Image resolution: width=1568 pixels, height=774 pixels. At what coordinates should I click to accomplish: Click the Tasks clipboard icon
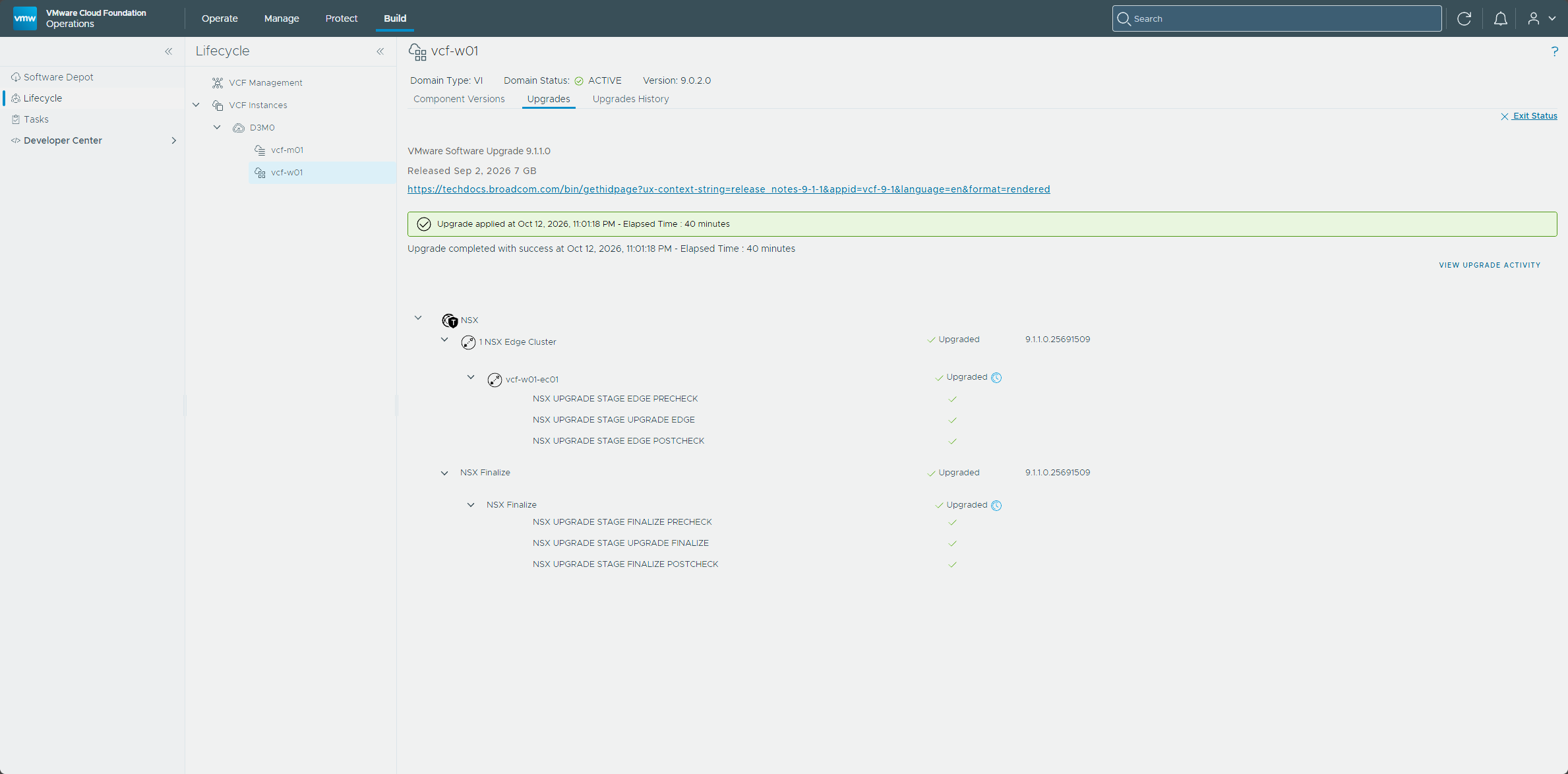[x=16, y=119]
